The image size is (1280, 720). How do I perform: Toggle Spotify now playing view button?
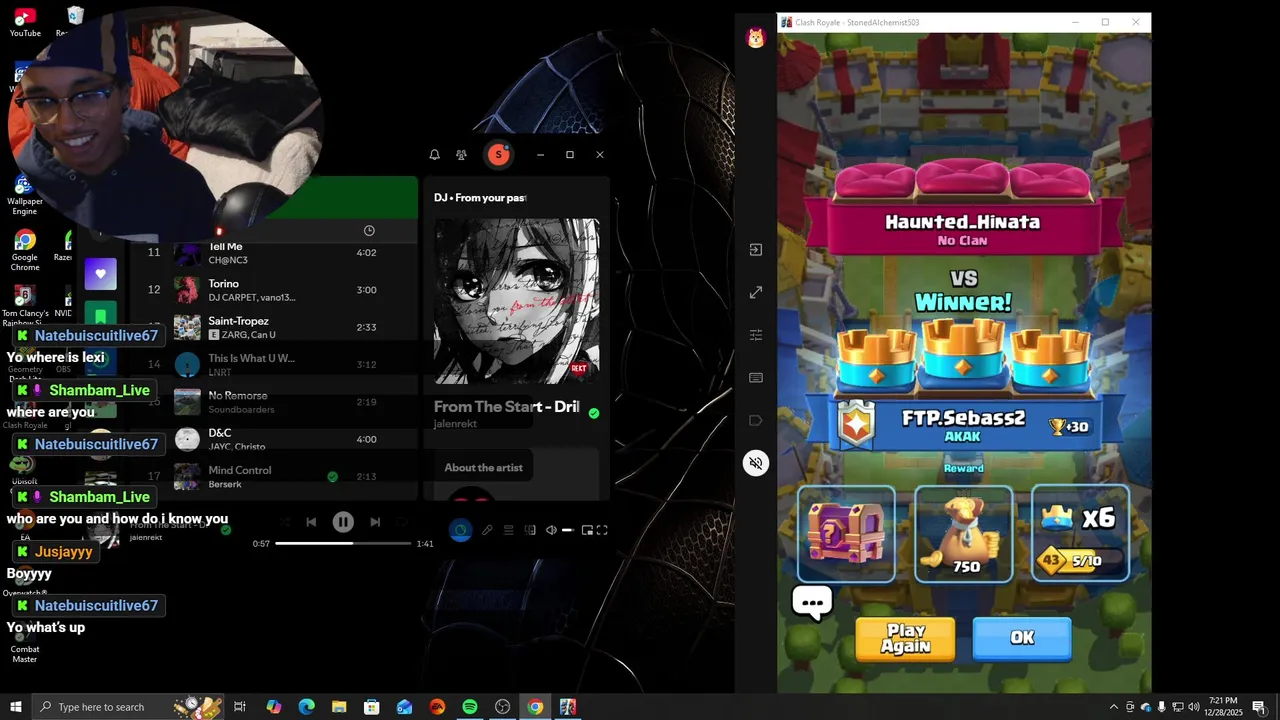(x=460, y=530)
